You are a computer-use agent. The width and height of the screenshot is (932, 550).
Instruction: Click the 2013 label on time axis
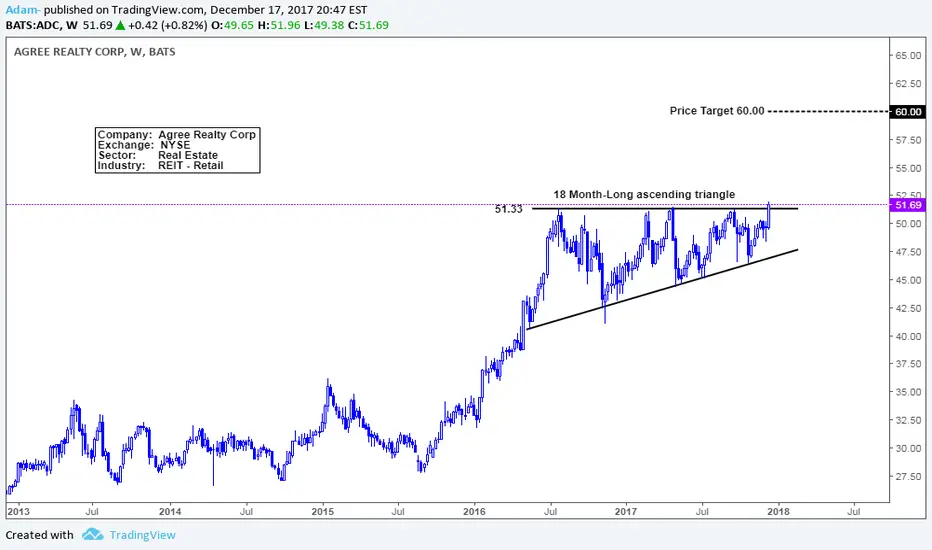click(x=18, y=511)
